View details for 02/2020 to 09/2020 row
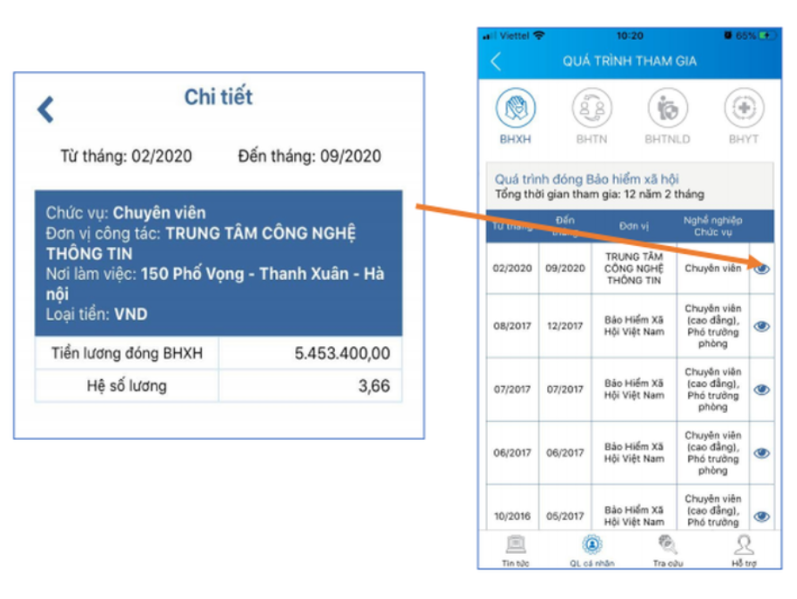This screenshot has height=599, width=797. click(762, 268)
